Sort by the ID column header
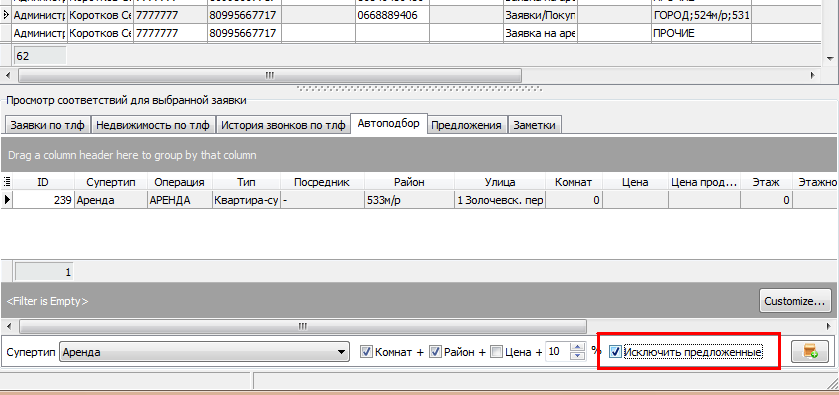The image size is (839, 395). pyautogui.click(x=43, y=182)
